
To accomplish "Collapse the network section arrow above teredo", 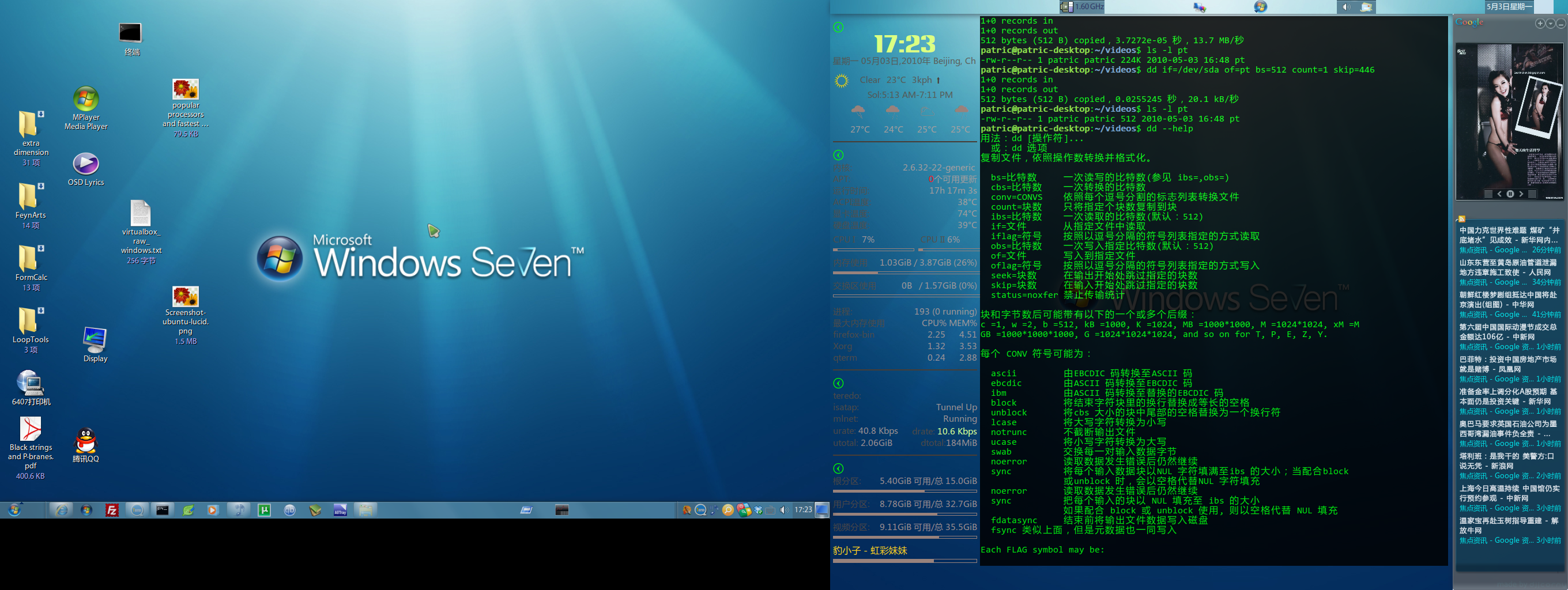I will 838,383.
